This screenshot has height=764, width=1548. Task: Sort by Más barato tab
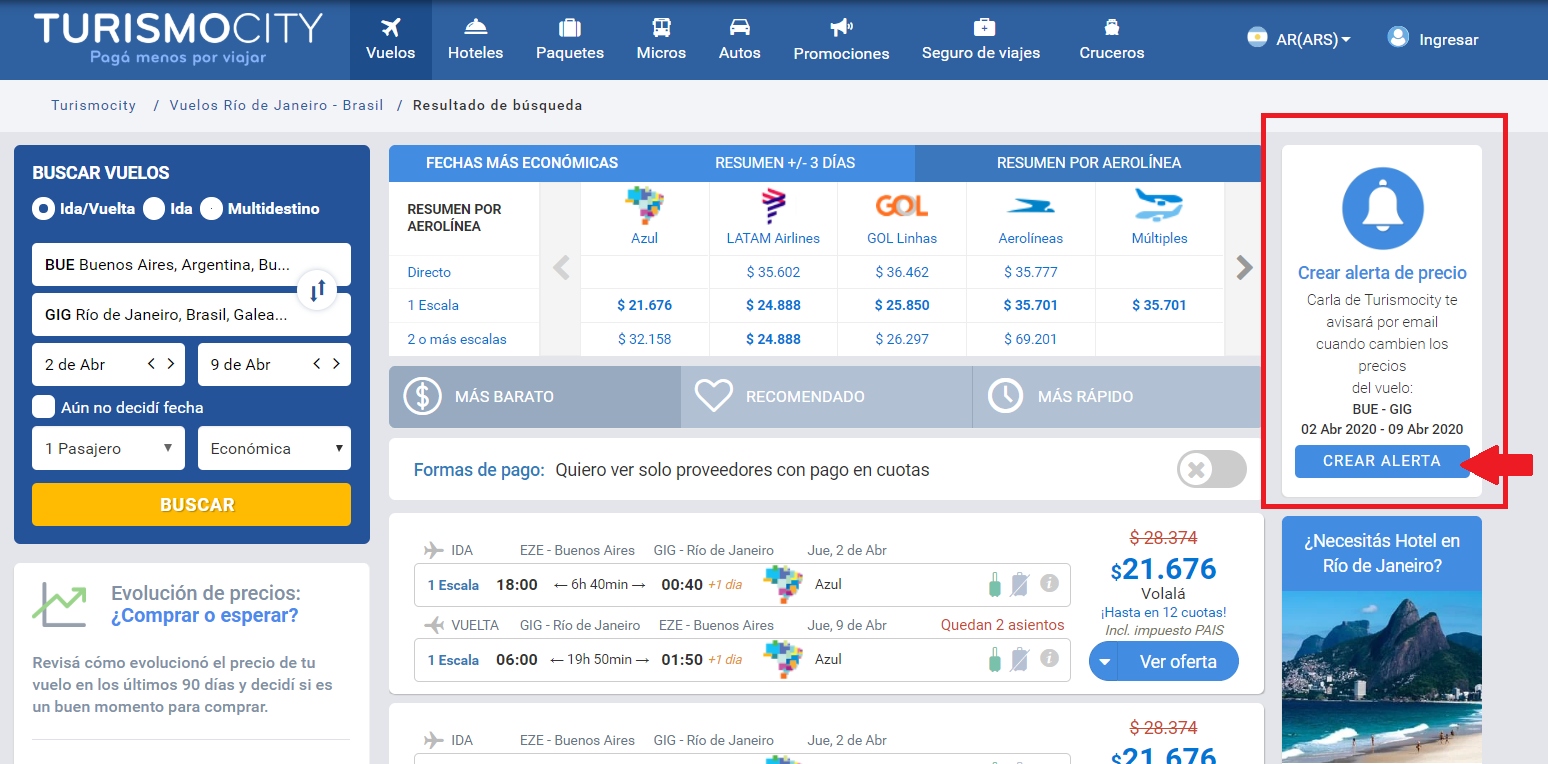[x=535, y=397]
